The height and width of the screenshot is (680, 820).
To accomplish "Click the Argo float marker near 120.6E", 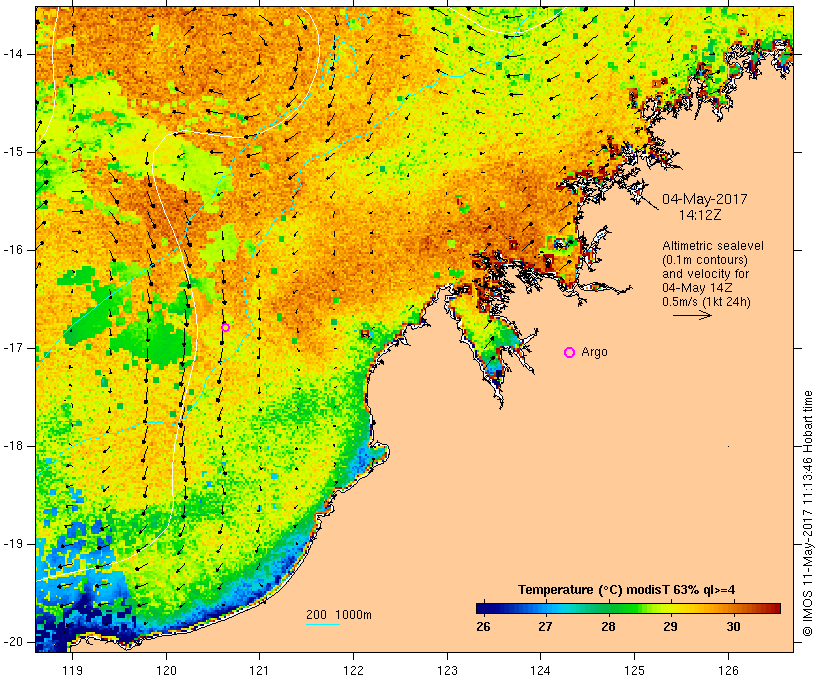I will coord(225,327).
